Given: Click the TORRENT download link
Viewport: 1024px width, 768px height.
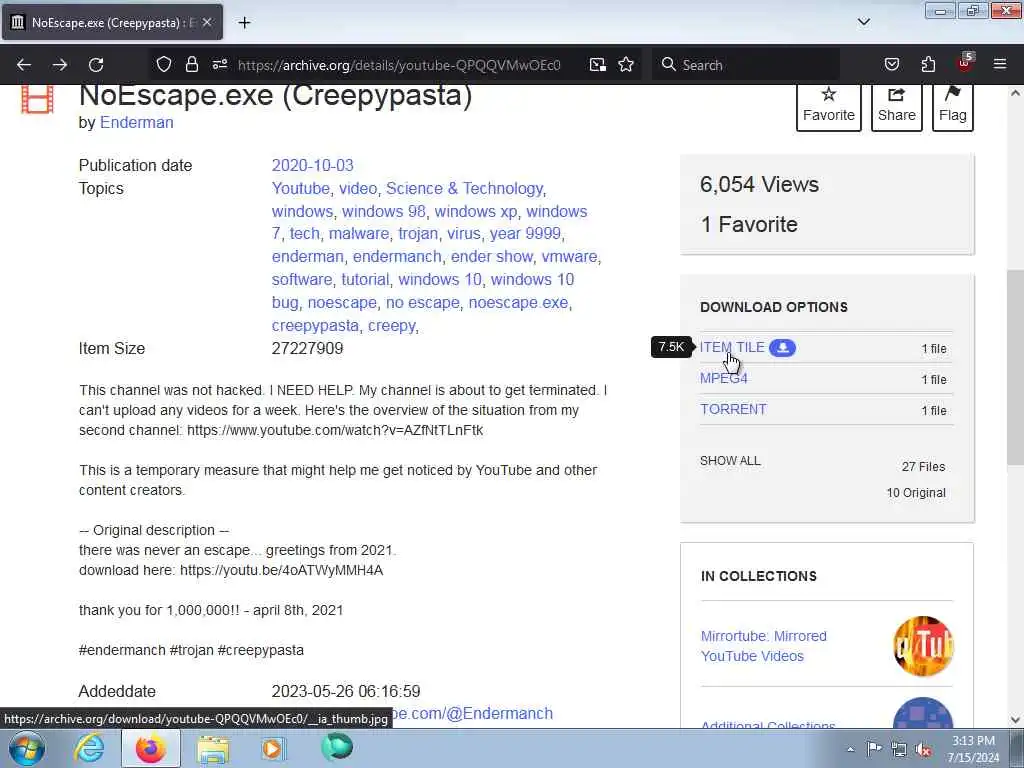Looking at the screenshot, I should (733, 409).
